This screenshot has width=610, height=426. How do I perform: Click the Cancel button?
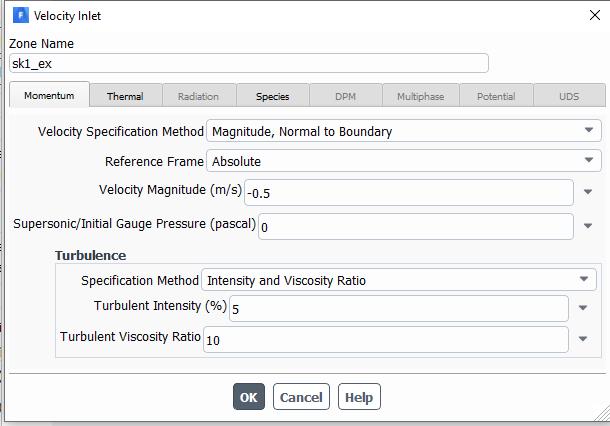coord(301,397)
